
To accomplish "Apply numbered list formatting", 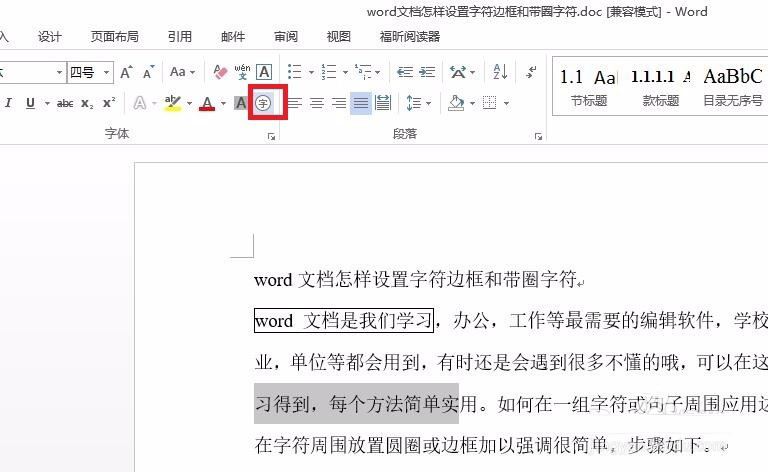I will 329,72.
